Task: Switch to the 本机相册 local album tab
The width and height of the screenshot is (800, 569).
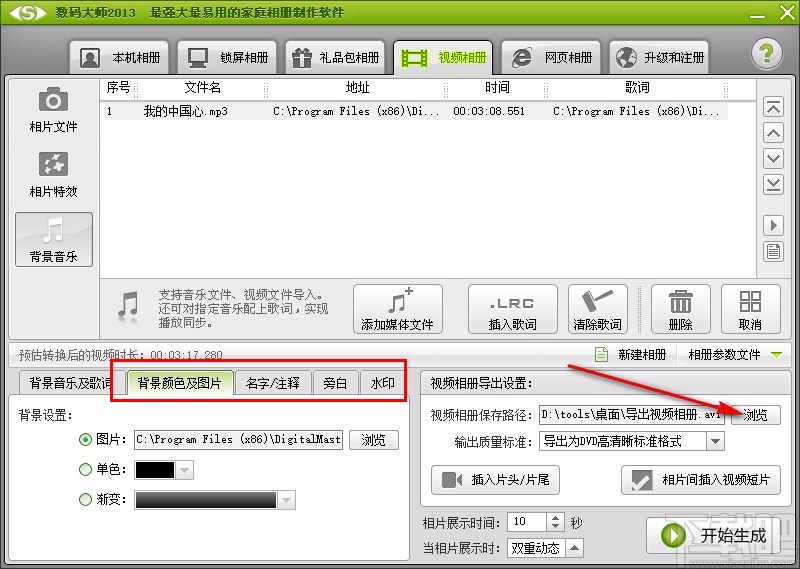Action: [119, 58]
